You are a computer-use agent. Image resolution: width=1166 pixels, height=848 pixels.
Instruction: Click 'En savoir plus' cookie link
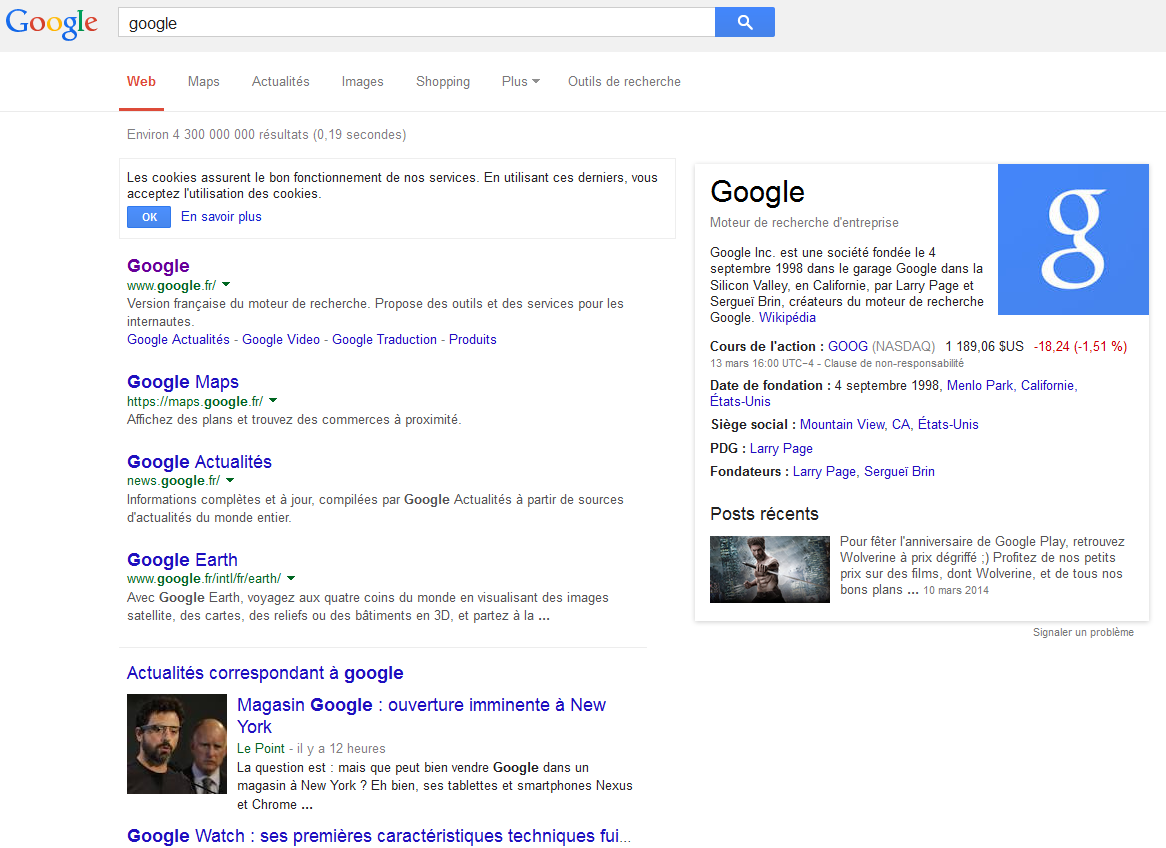(221, 216)
